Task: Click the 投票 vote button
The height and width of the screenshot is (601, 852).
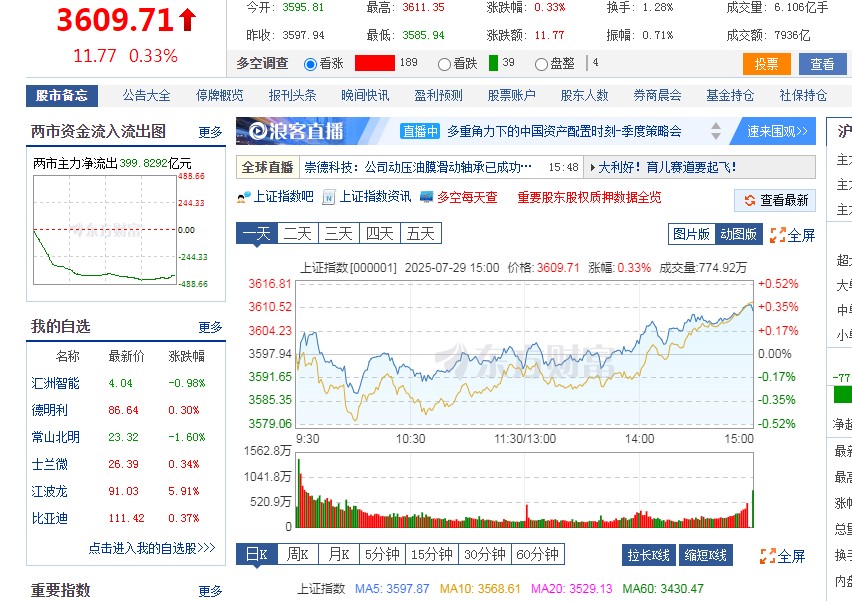Action: [x=766, y=62]
